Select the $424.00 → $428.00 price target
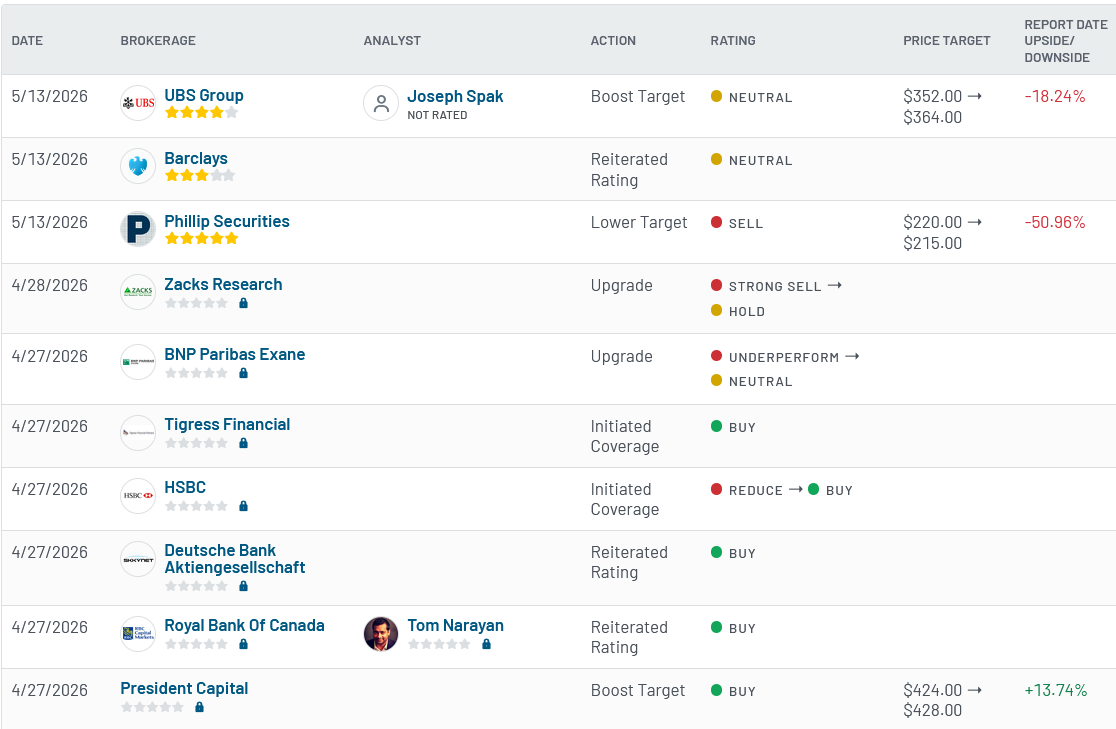Screen dimensions: 1116x729 click(942, 700)
